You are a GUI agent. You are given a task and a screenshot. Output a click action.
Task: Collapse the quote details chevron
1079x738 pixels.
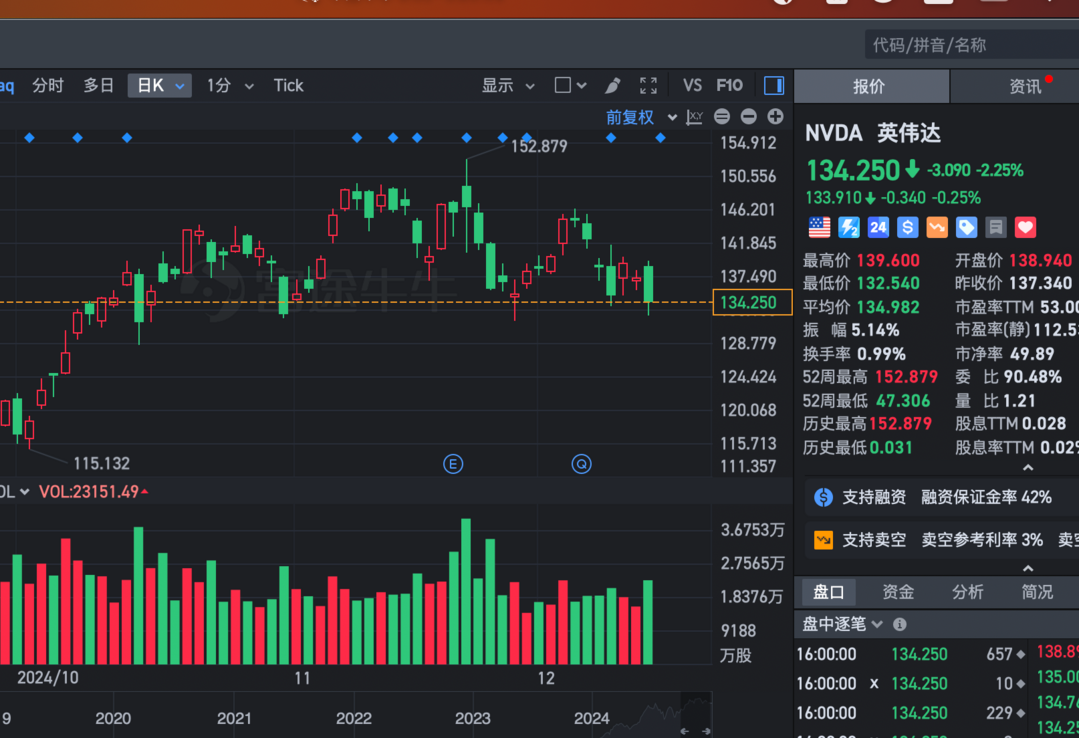pyautogui.click(x=1028, y=467)
